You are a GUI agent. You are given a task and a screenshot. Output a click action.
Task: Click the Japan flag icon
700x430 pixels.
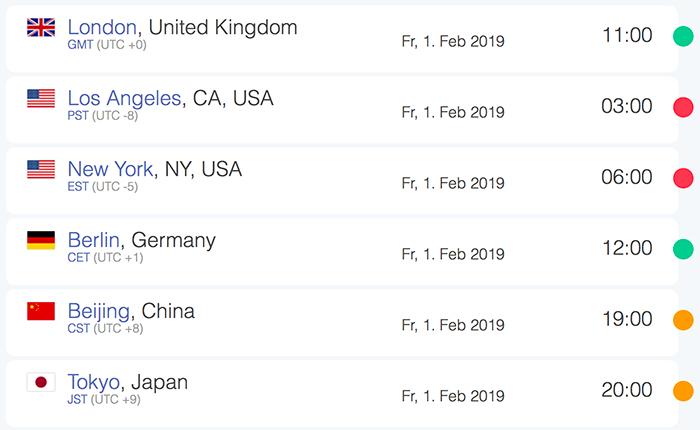coord(41,382)
